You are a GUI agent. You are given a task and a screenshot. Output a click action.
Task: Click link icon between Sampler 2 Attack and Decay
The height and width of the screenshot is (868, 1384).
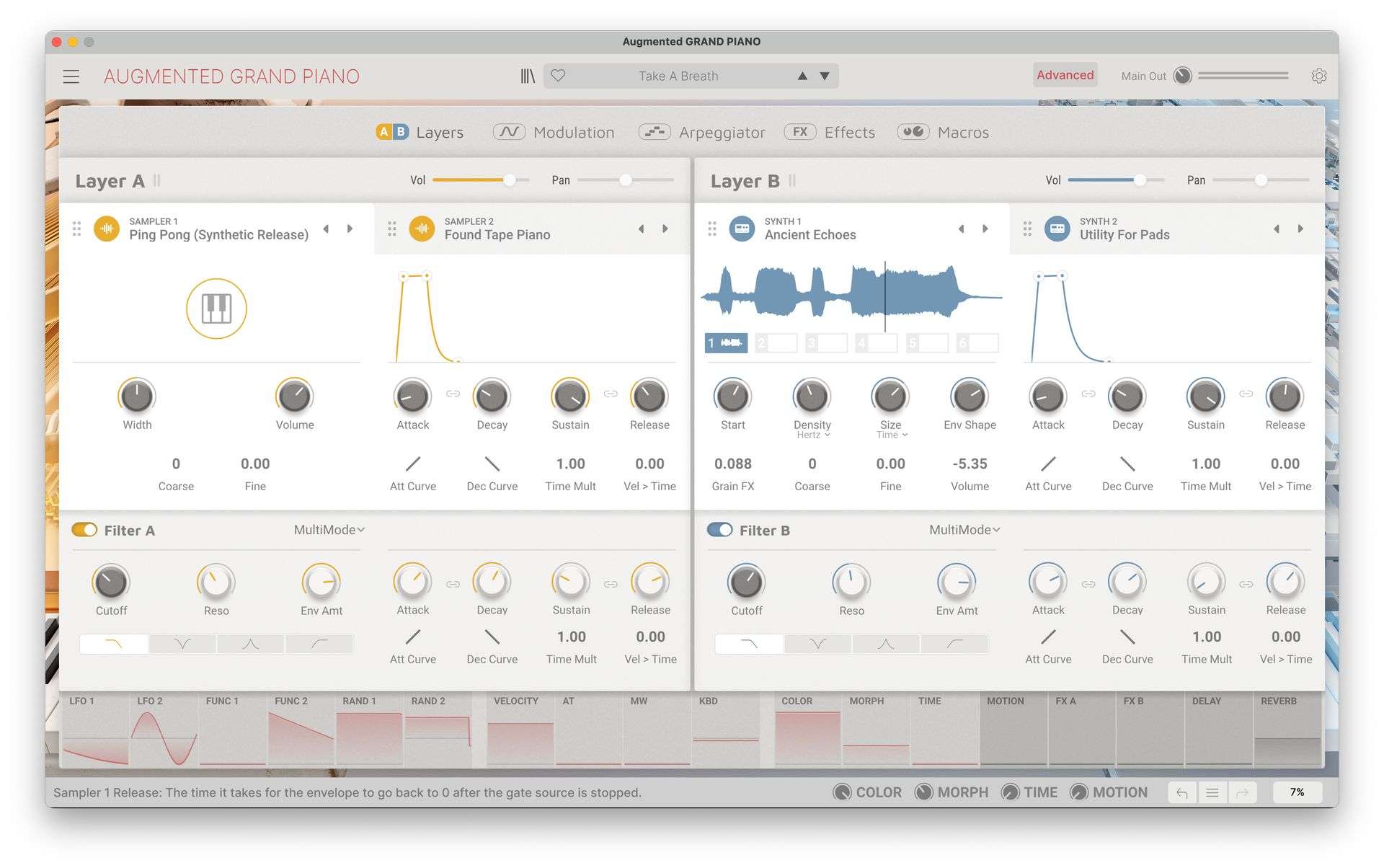coord(453,394)
